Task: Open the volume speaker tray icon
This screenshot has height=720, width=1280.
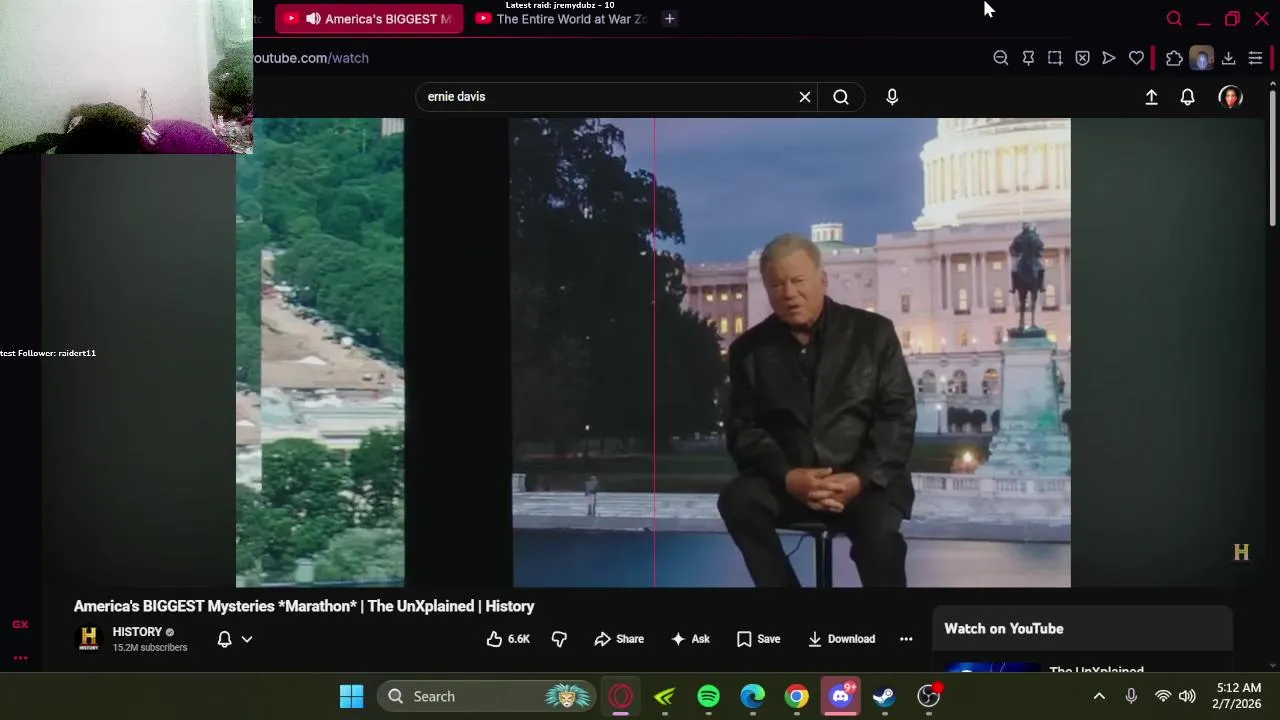Action: [1187, 696]
